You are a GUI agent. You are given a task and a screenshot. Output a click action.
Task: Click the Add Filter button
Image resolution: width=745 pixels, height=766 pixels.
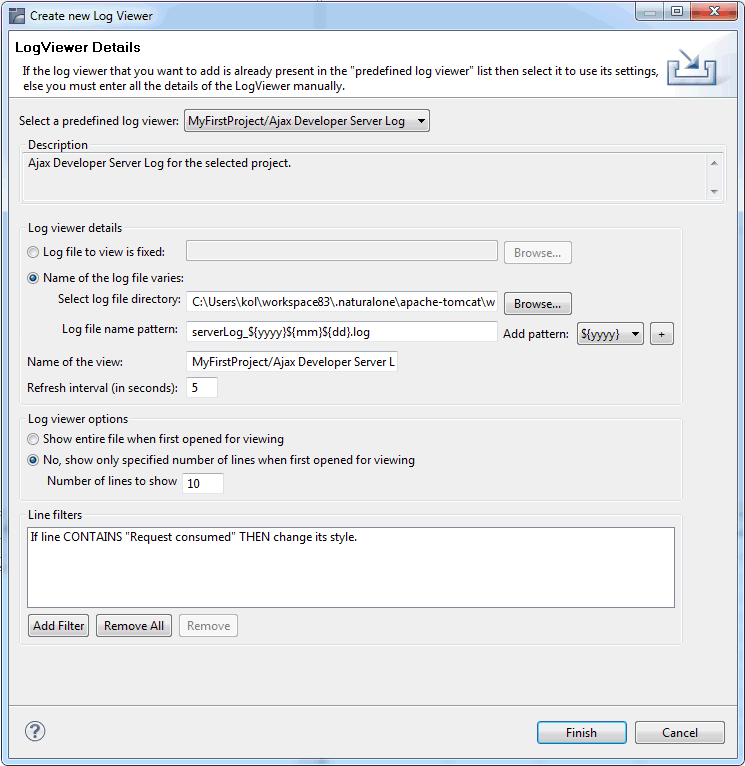click(x=59, y=626)
